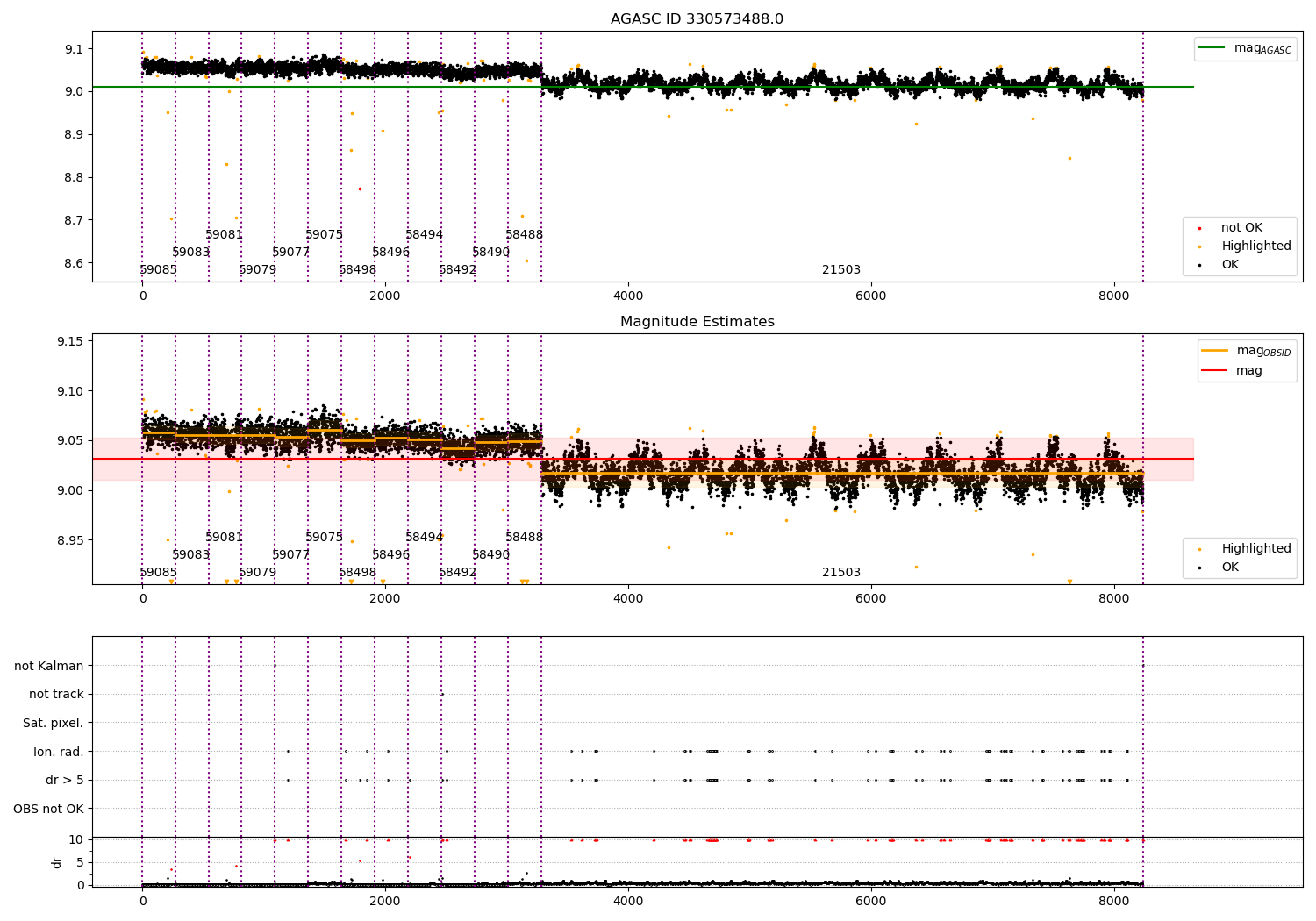Click OBSID label 59079 in the AGASC ID plot
This screenshot has width=1316, height=921.
pos(258,269)
